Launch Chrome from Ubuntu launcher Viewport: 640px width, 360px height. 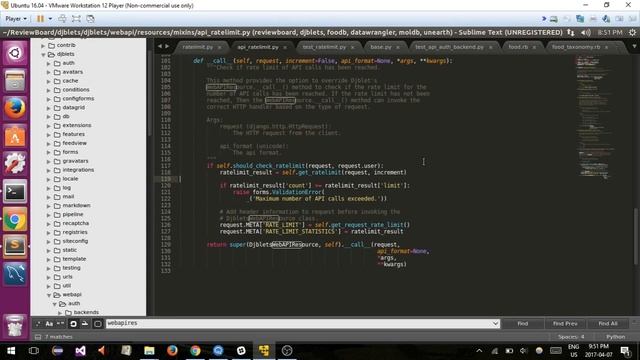pyautogui.click(x=15, y=219)
